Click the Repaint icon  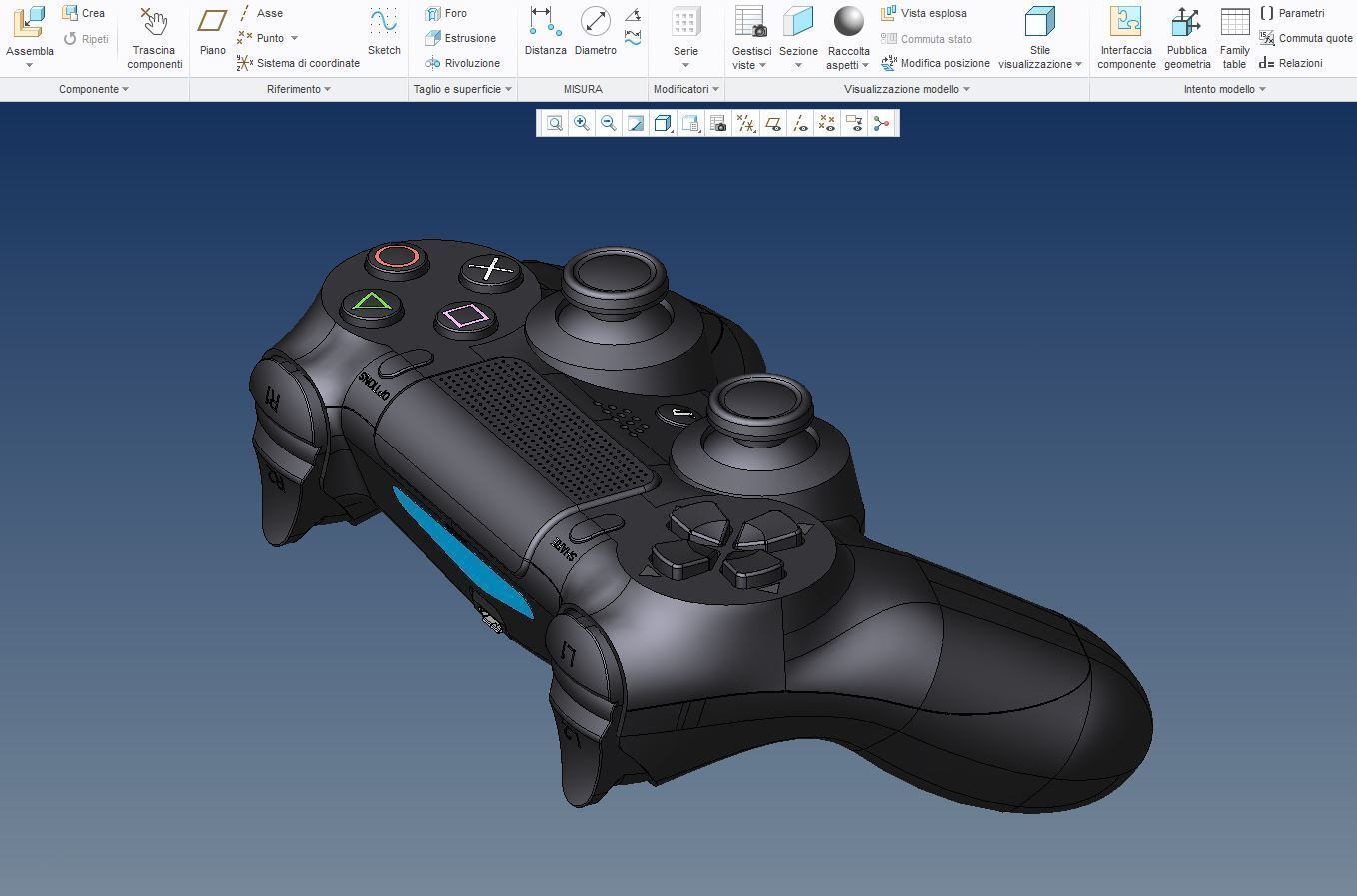pyautogui.click(x=635, y=123)
